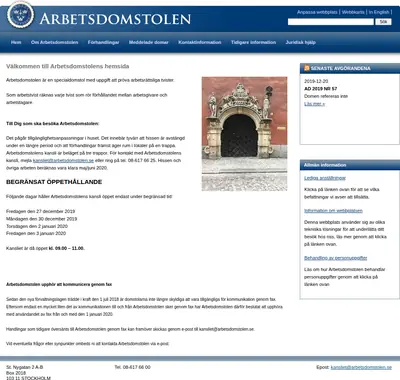Click the text Måndagen den 30 december 2019

point(41,219)
